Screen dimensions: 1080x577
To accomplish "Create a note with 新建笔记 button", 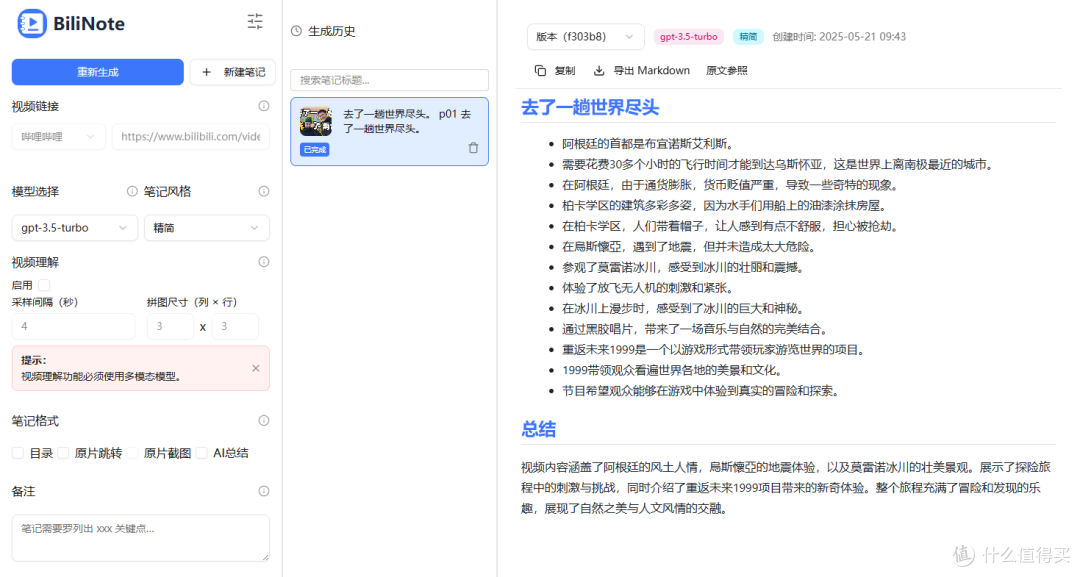I will [232, 72].
